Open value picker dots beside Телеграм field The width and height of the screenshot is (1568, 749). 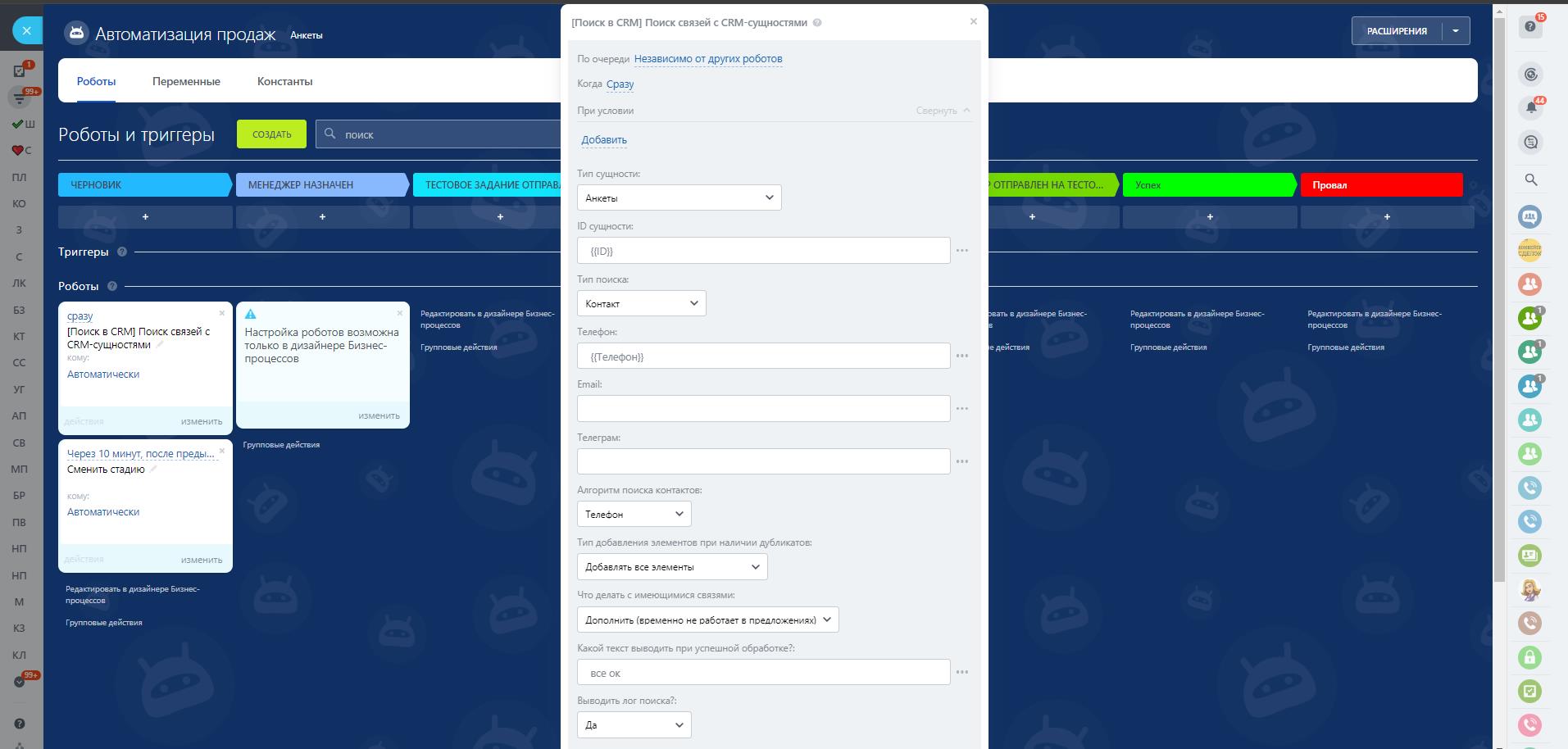(962, 461)
